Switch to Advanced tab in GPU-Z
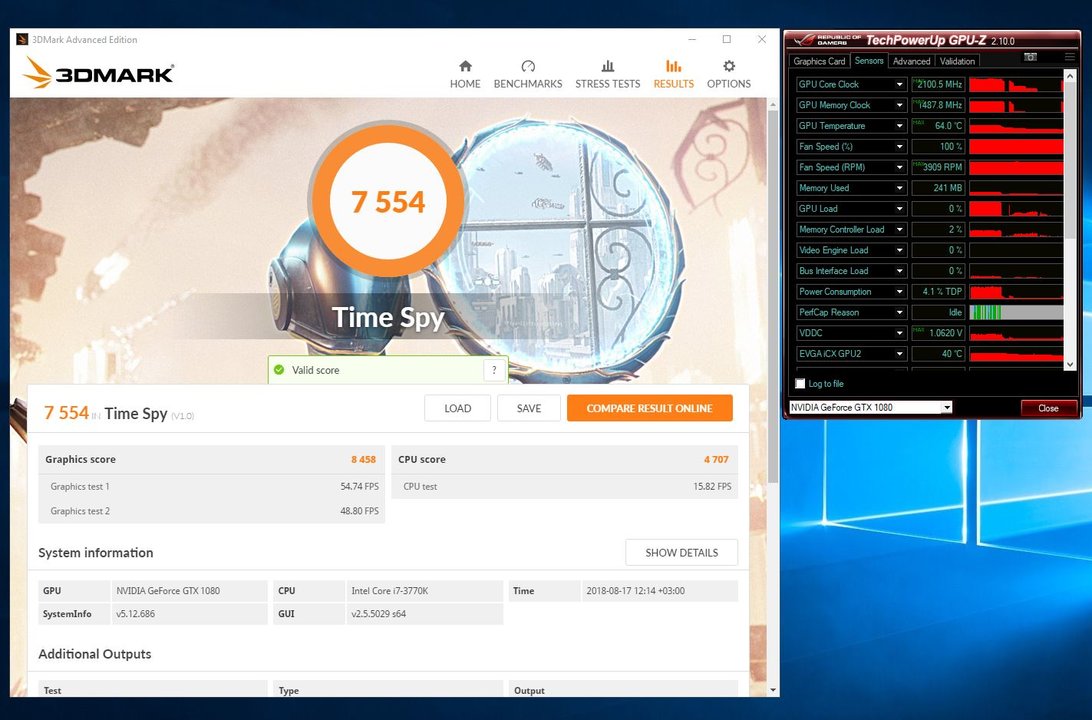The width and height of the screenshot is (1092, 720). [912, 61]
